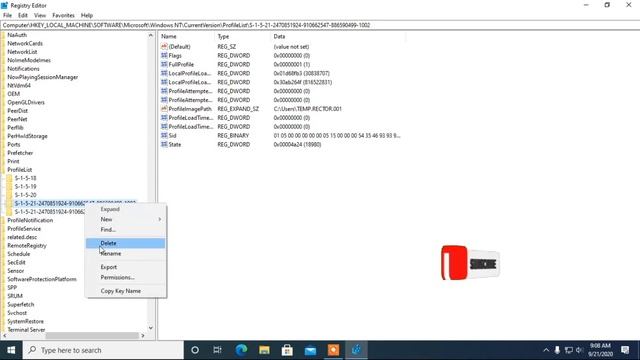640x360 pixels.
Task: Click the ProfileImagePath value icon
Action: 164,109
